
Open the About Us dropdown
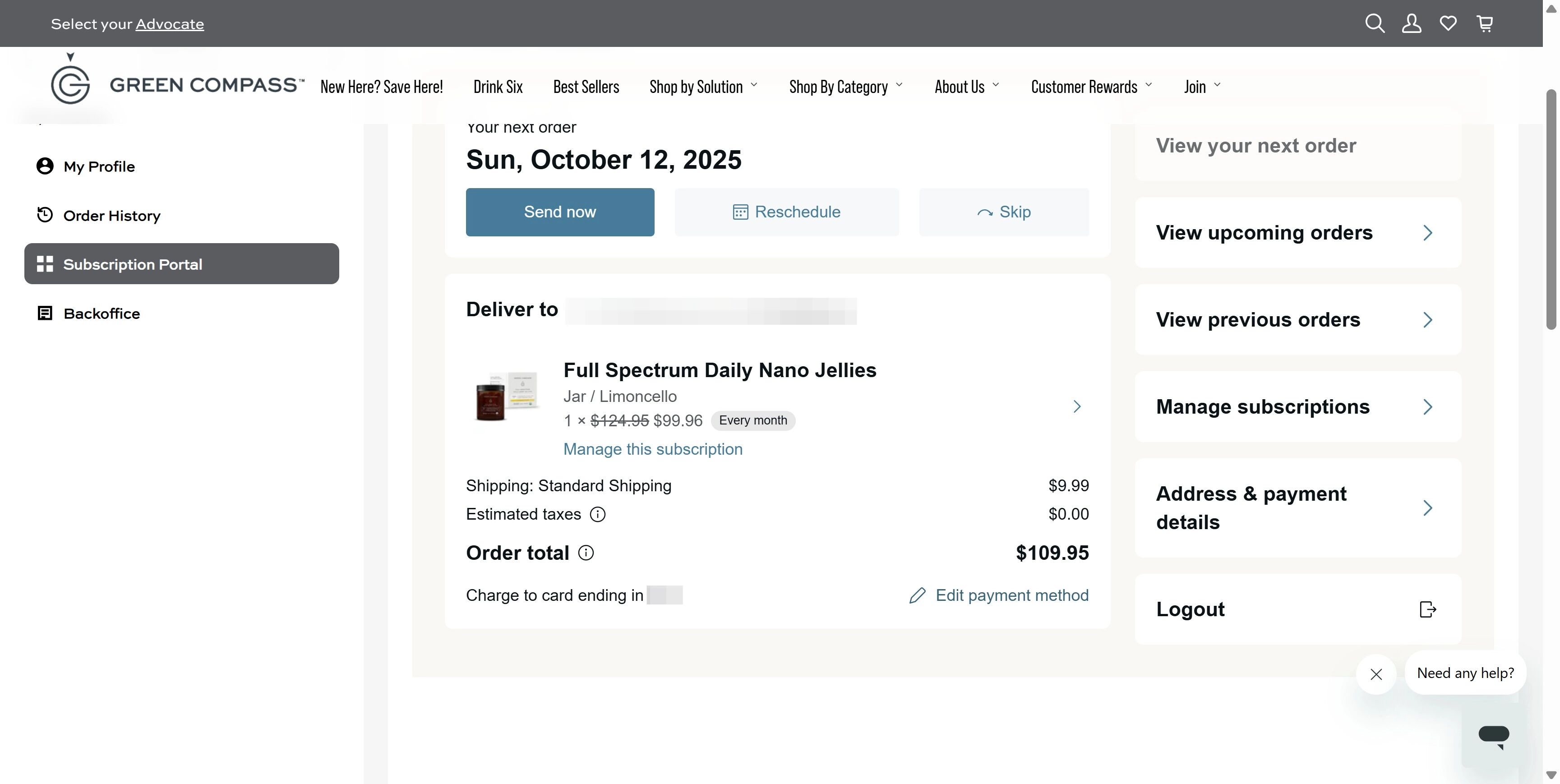966,87
